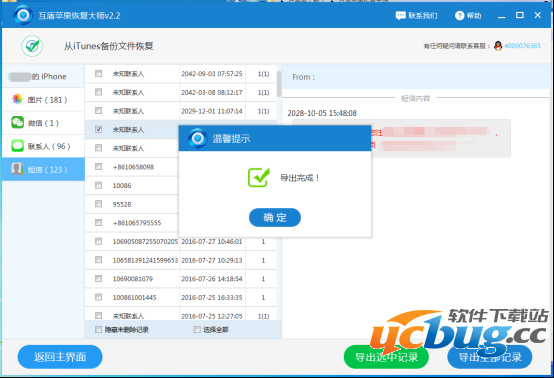
Task: Check the box for 95528 row
Action: click(99, 204)
